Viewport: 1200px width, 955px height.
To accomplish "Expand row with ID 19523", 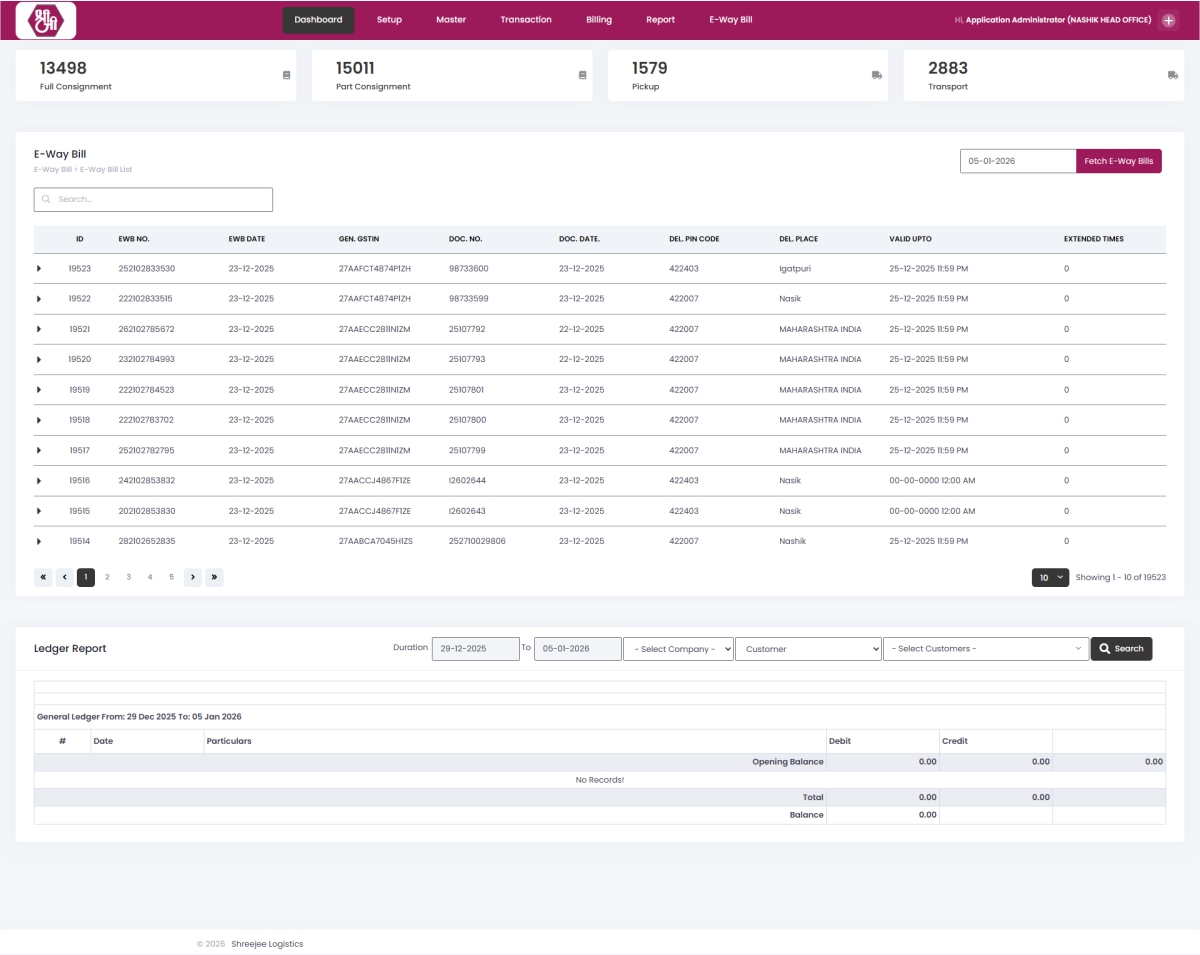I will click(x=39, y=268).
